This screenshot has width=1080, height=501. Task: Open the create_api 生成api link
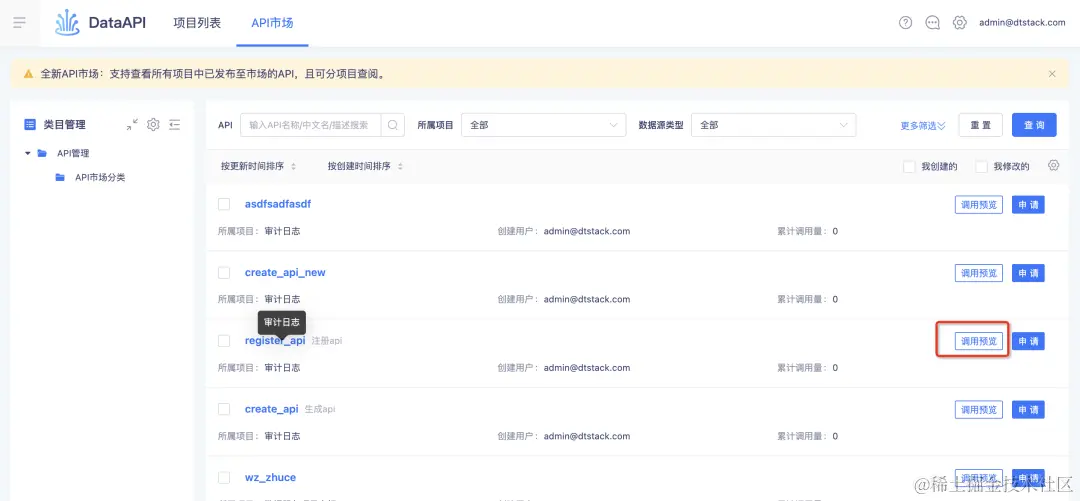[271, 409]
